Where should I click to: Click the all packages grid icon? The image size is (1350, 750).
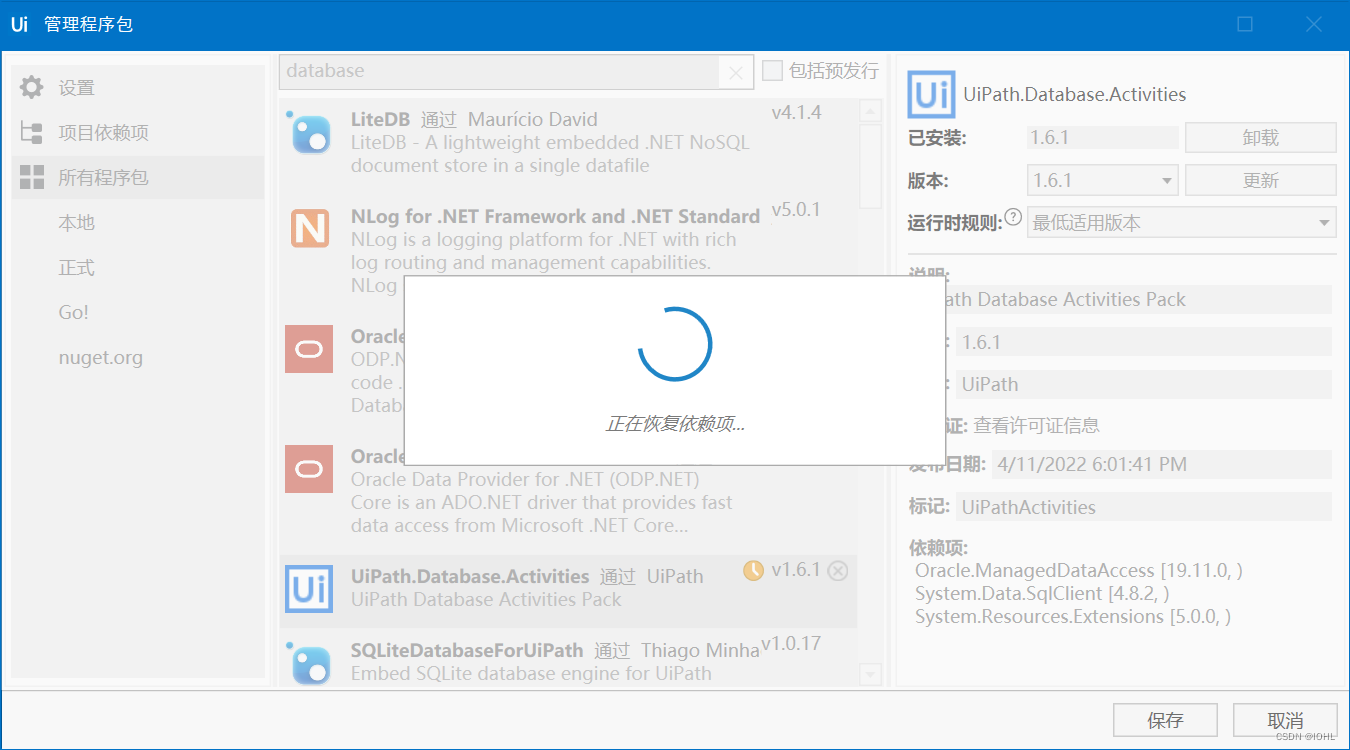click(32, 177)
